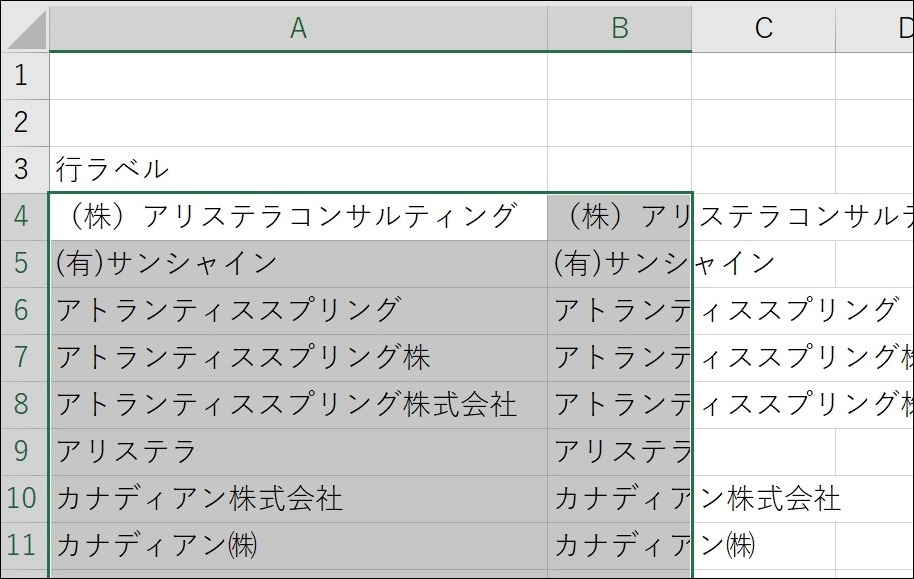Select row 9 header
The image size is (914, 579).
click(x=24, y=452)
